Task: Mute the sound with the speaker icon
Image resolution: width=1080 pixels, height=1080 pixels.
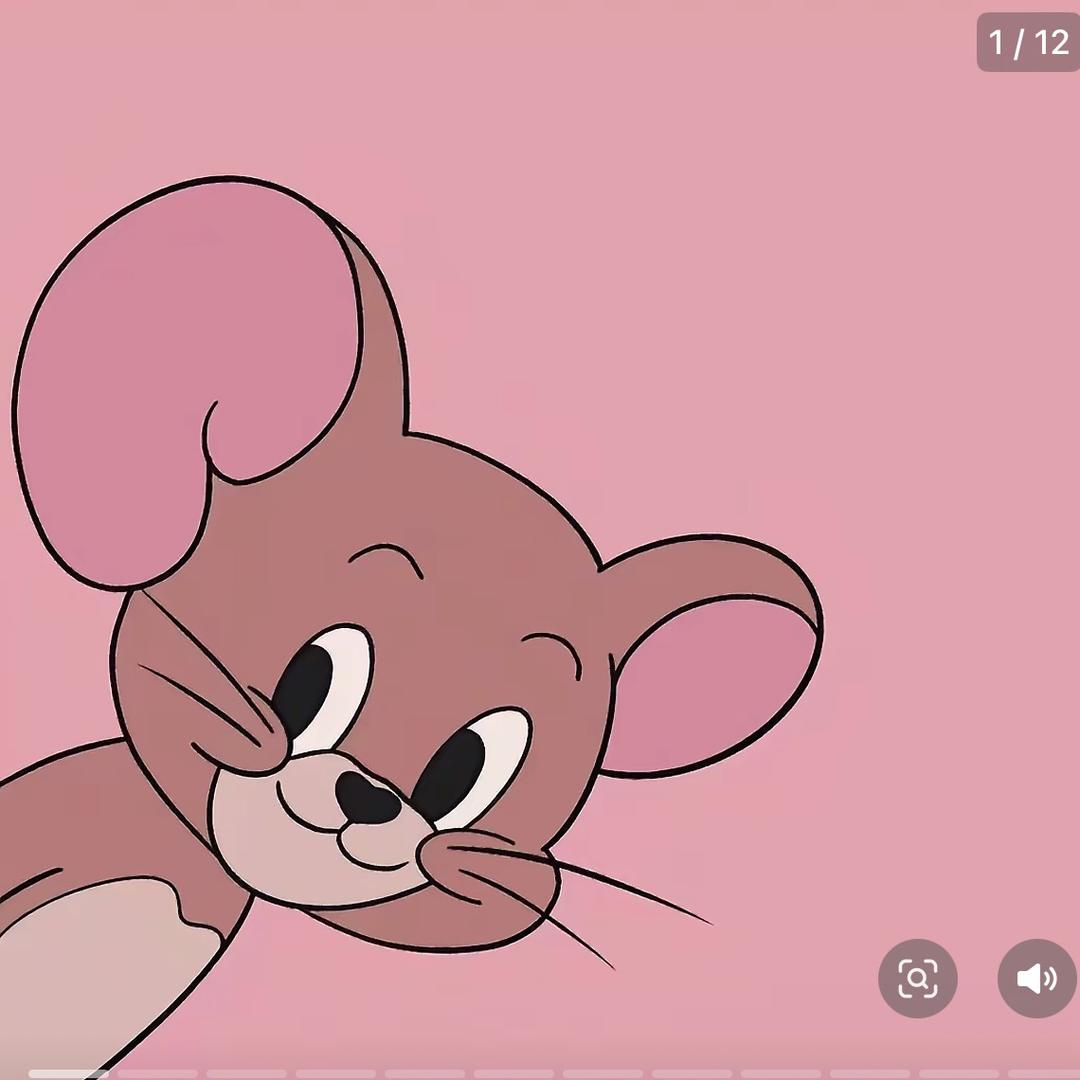Action: (x=1037, y=978)
